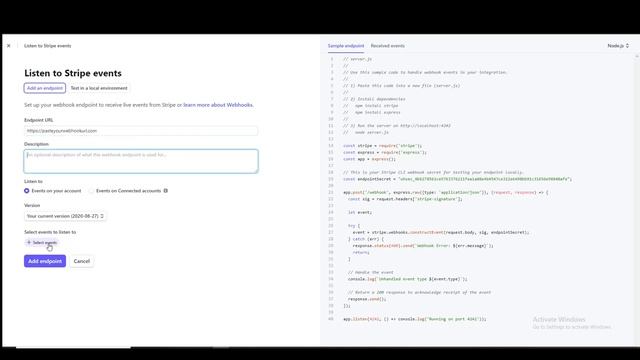Image resolution: width=640 pixels, height=360 pixels.
Task: Click the Endpoint URL input field
Action: (141, 131)
